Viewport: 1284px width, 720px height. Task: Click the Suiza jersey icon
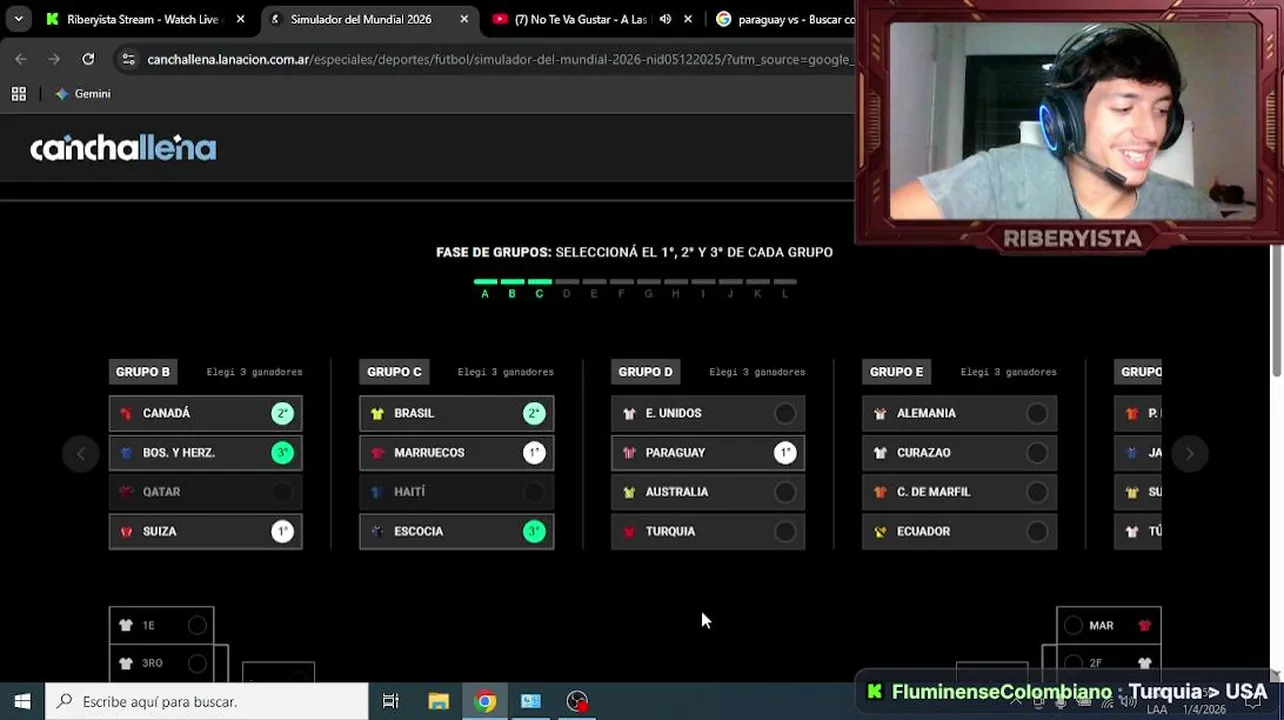[x=126, y=531]
